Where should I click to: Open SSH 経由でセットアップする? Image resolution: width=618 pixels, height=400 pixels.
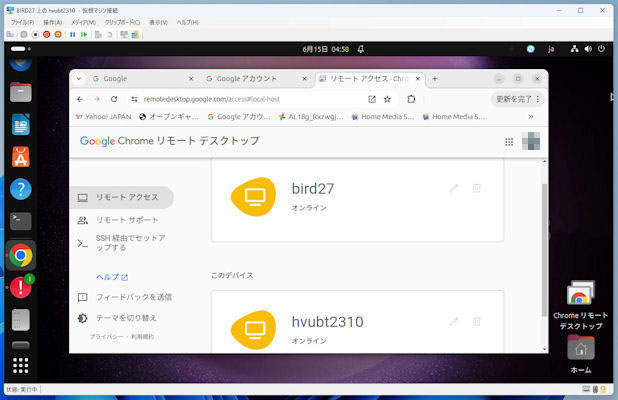(122, 243)
